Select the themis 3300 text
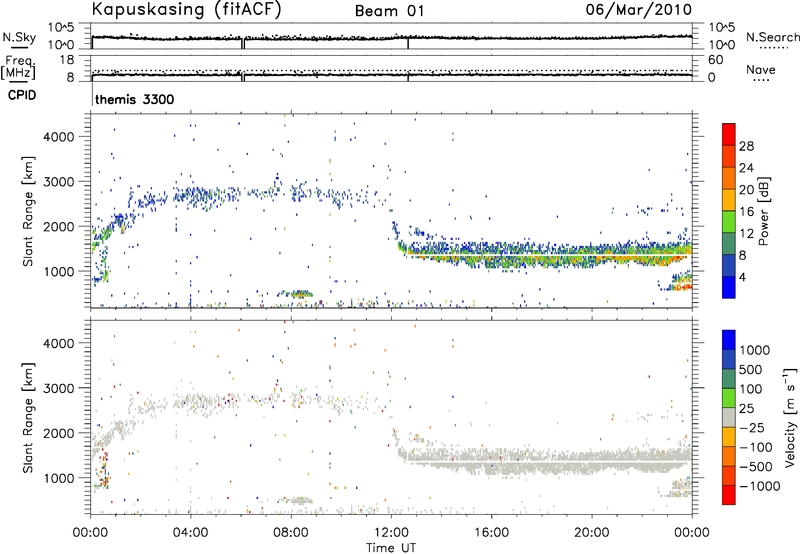 [x=135, y=99]
